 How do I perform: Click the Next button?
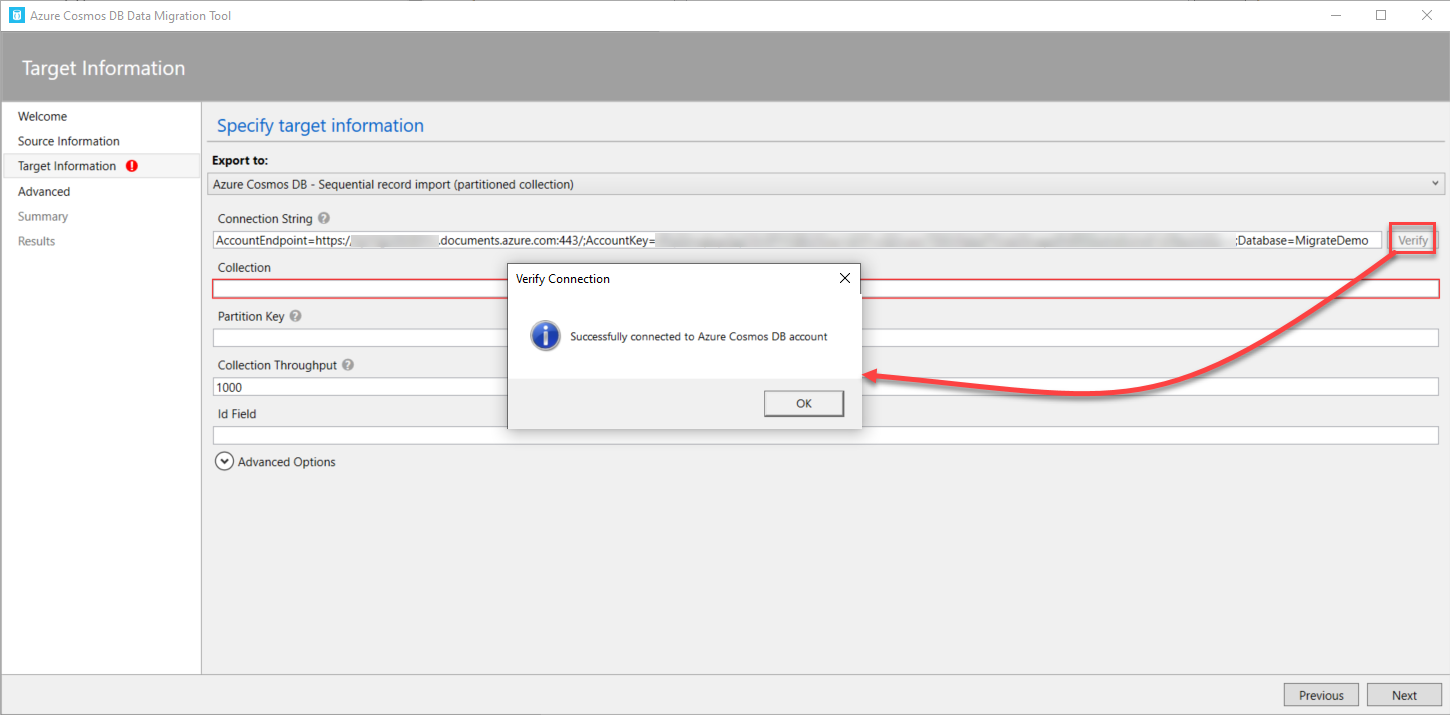(1404, 695)
